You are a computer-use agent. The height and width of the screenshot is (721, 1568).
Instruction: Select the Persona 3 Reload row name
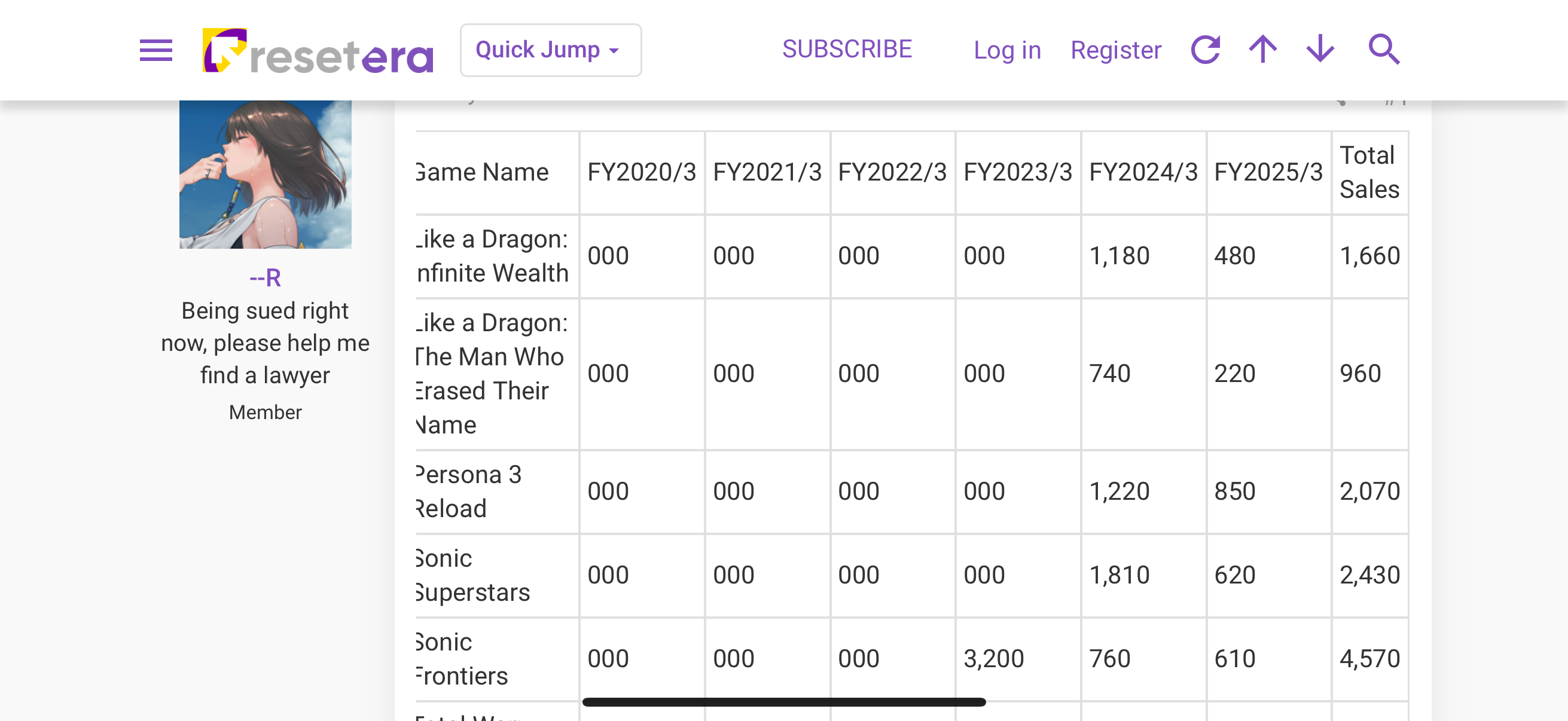(x=469, y=491)
